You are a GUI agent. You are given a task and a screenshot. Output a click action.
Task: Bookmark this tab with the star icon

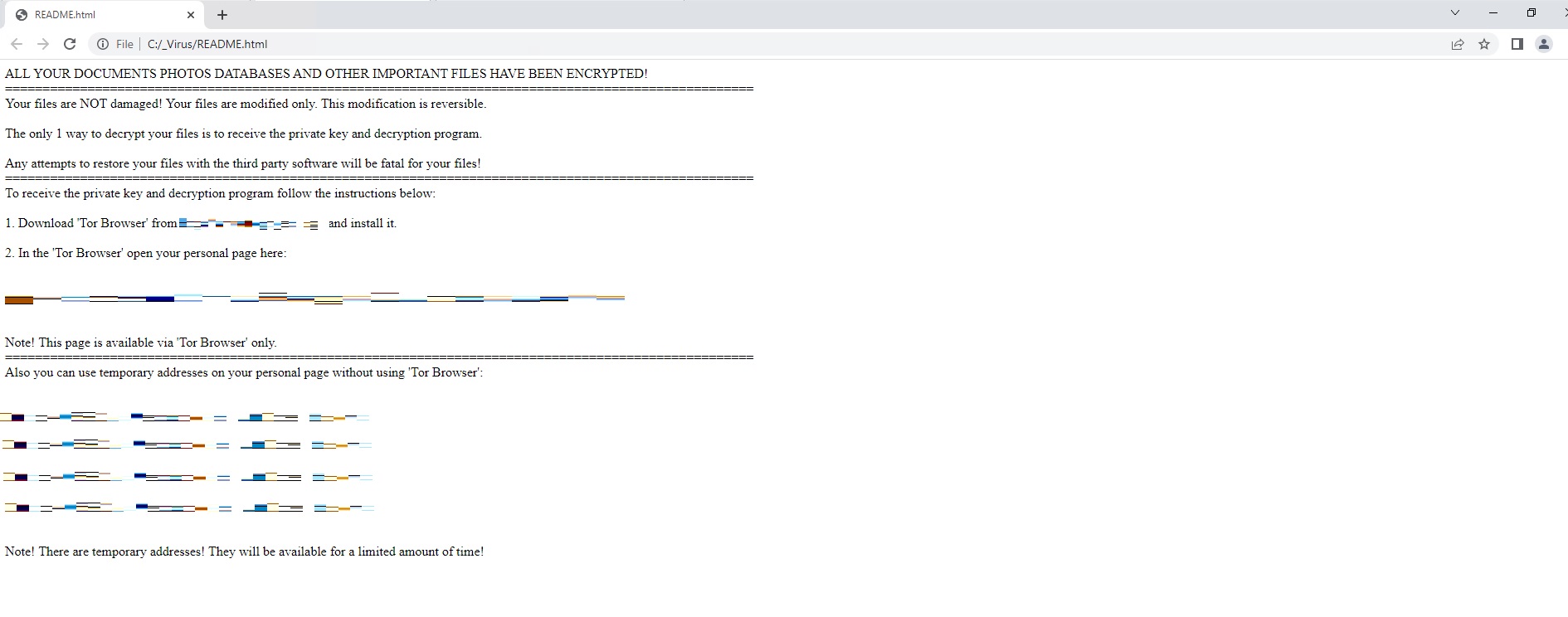[x=1484, y=44]
